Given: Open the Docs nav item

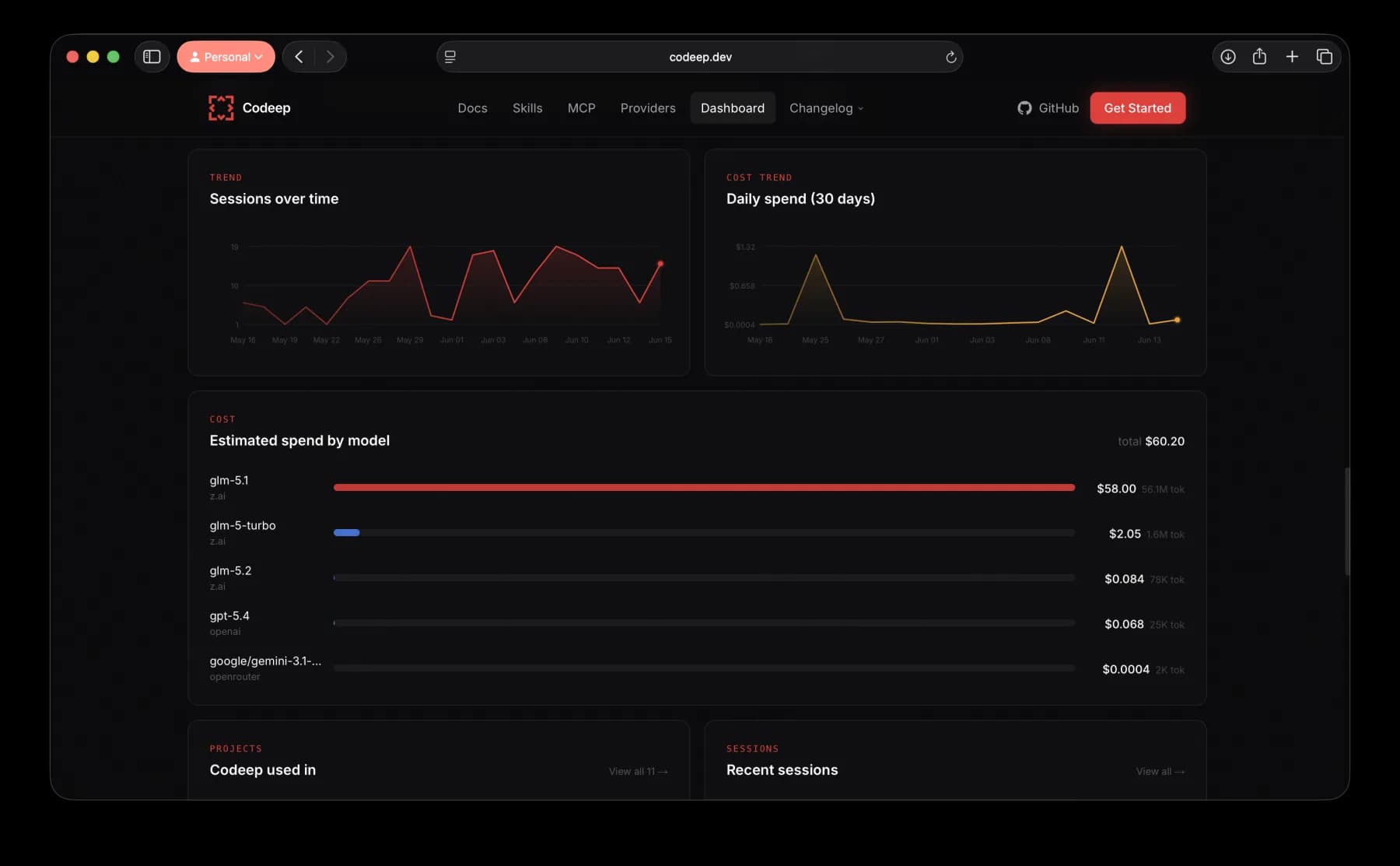Looking at the screenshot, I should pos(472,108).
